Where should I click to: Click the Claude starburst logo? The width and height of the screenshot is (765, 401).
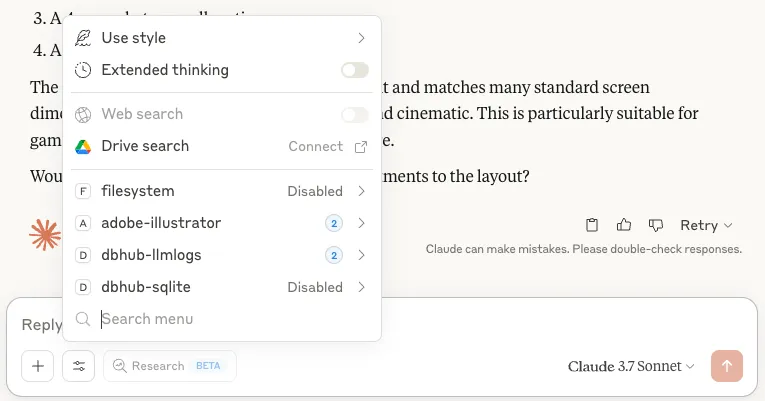point(45,235)
